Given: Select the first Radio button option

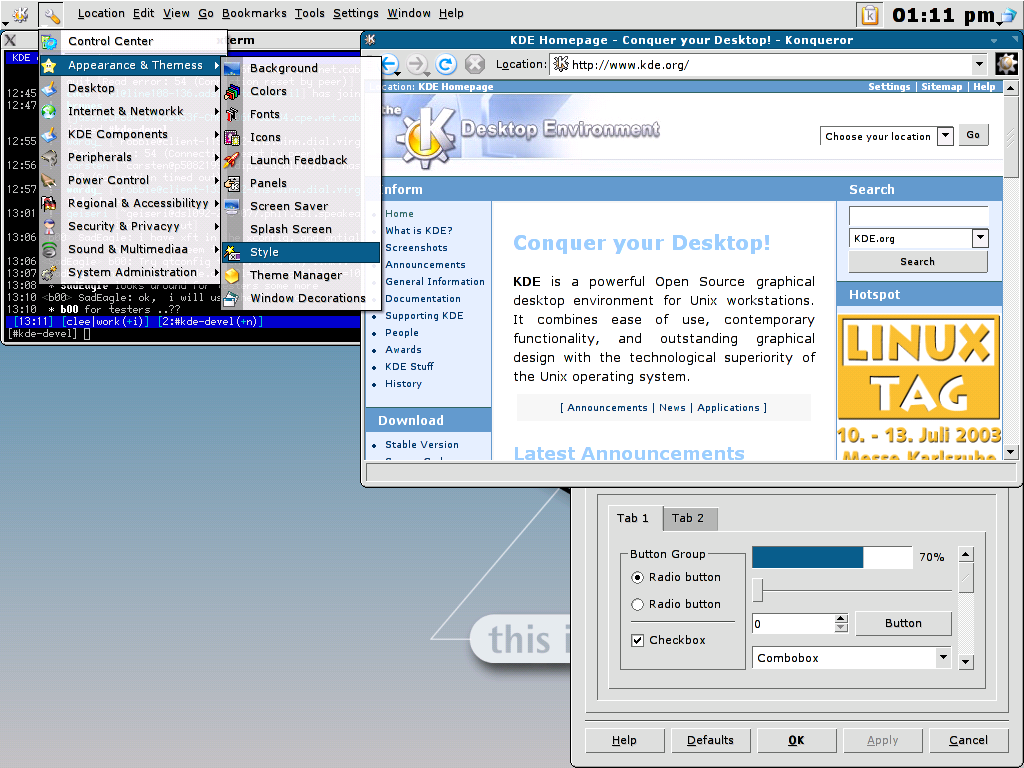Looking at the screenshot, I should coord(637,577).
